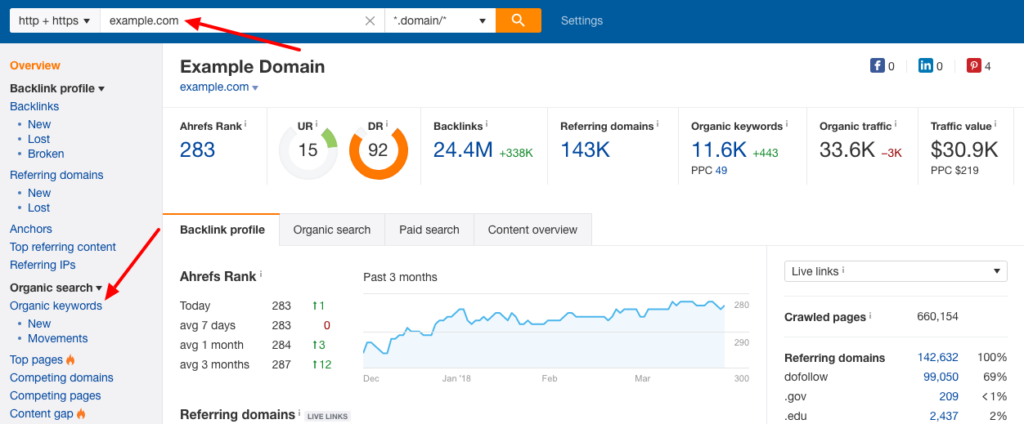Click the Organic traffic value 33.6K
The height and width of the screenshot is (424, 1024).
click(847, 150)
